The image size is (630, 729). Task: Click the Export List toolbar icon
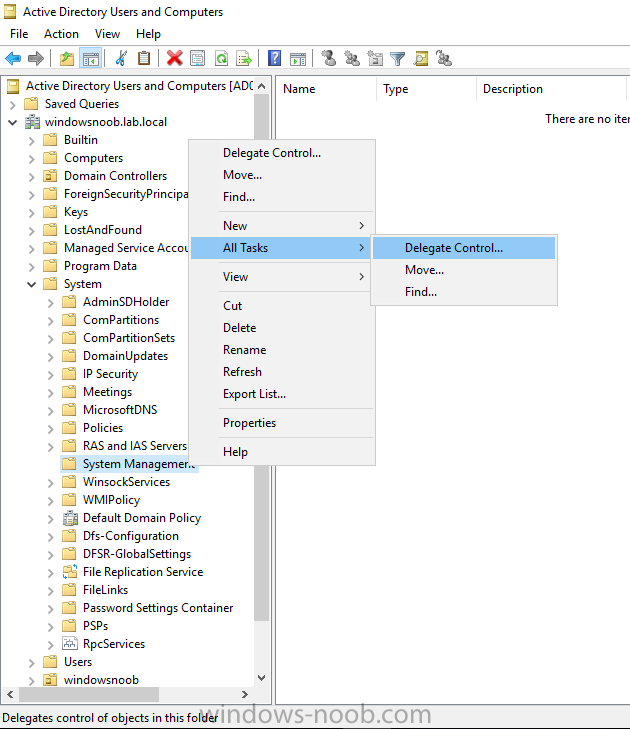pyautogui.click(x=244, y=59)
